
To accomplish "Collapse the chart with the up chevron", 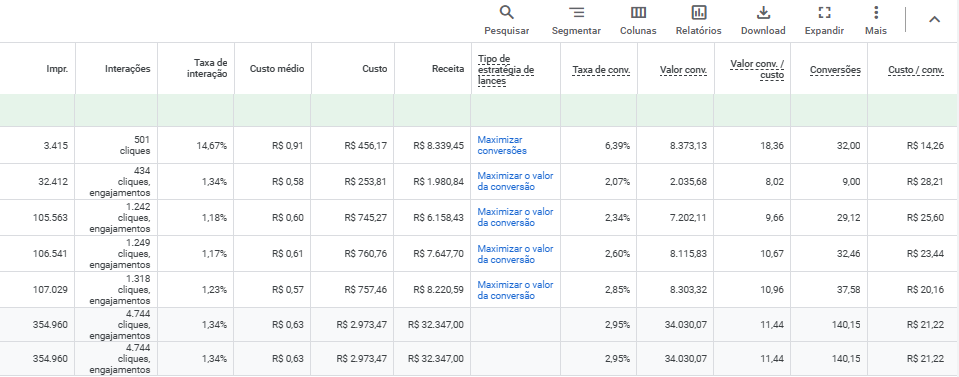I will (934, 20).
